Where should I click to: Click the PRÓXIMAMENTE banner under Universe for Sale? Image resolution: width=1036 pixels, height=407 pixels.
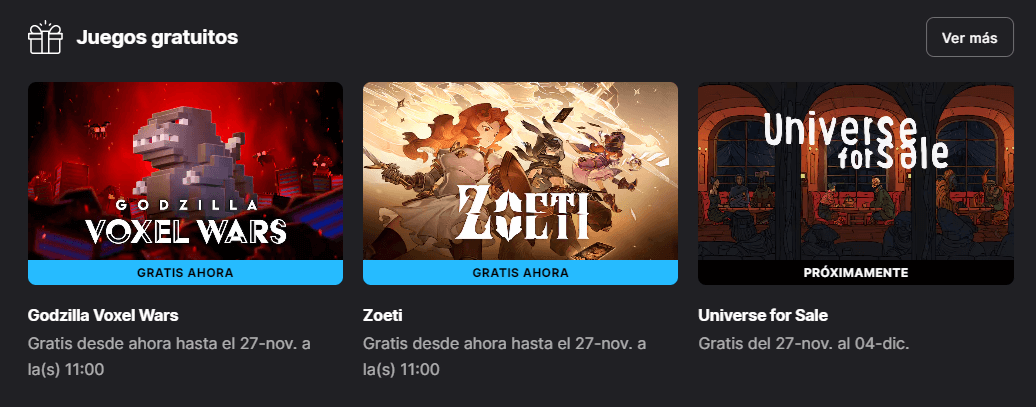pos(856,272)
